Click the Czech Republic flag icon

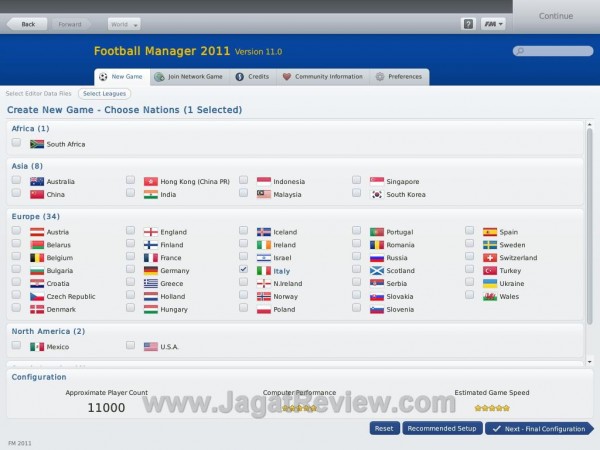tap(37, 297)
